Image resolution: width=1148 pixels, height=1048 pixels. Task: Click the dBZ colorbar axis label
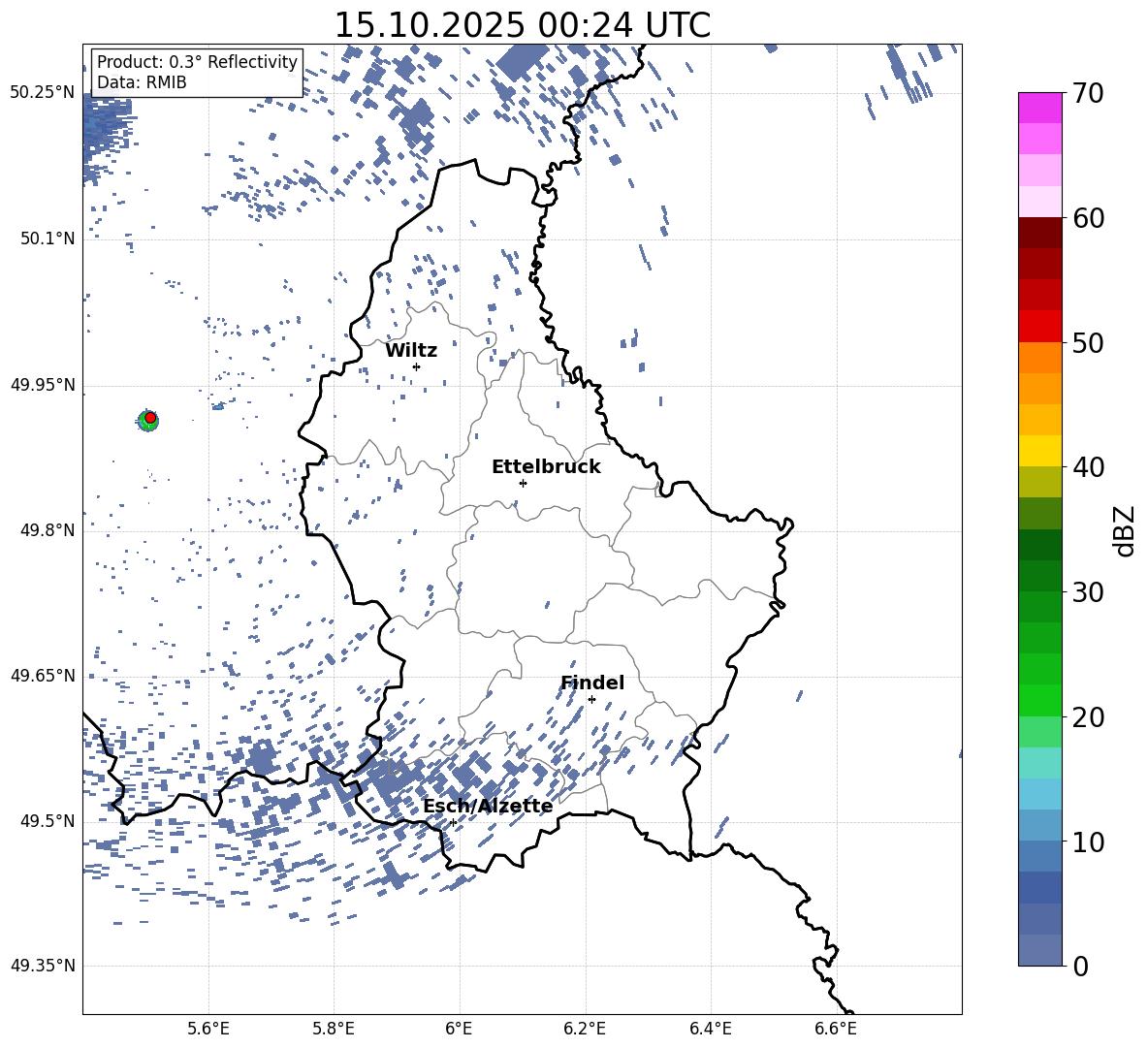(x=1126, y=530)
